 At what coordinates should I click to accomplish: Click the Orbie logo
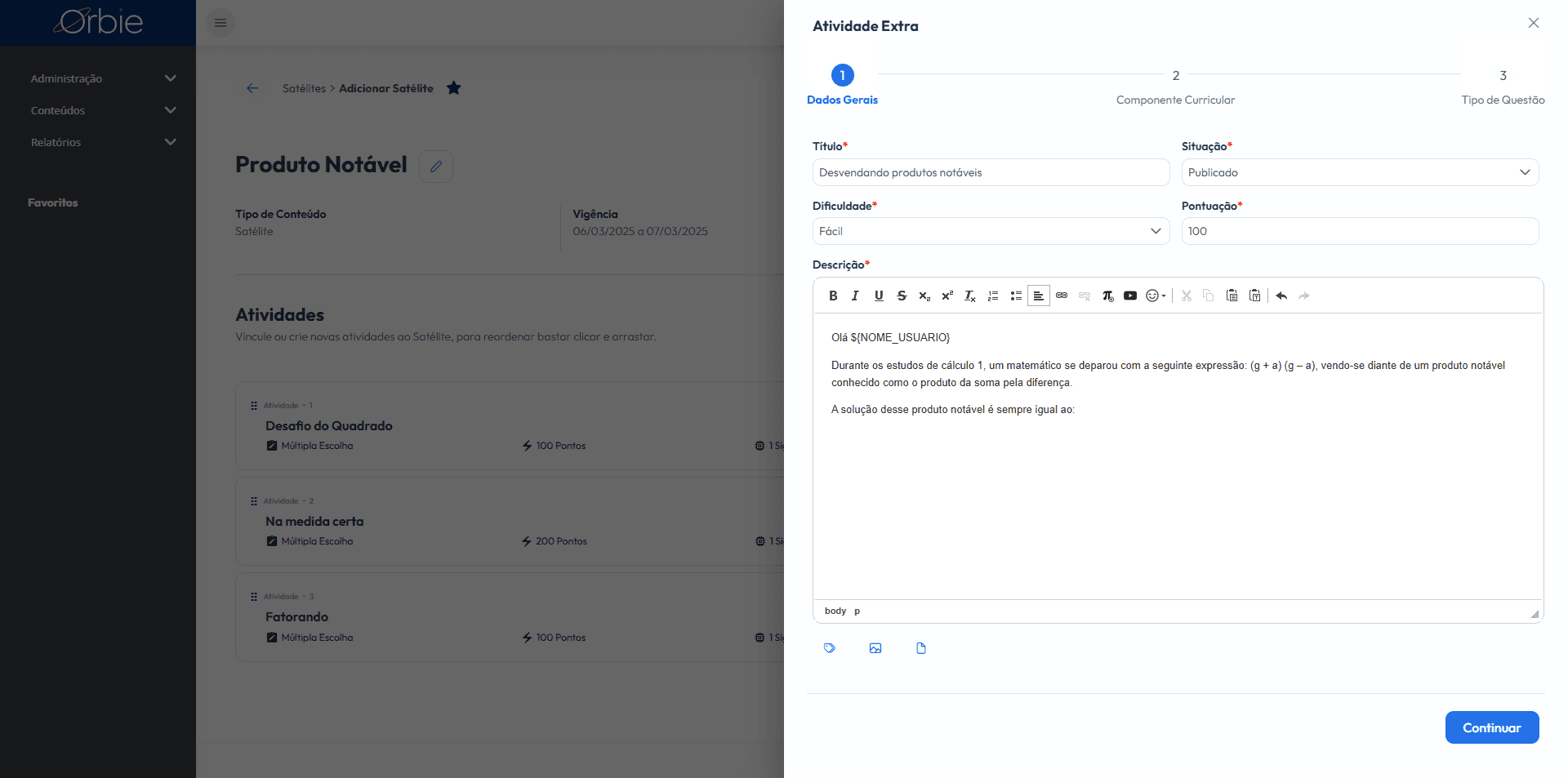point(98,22)
